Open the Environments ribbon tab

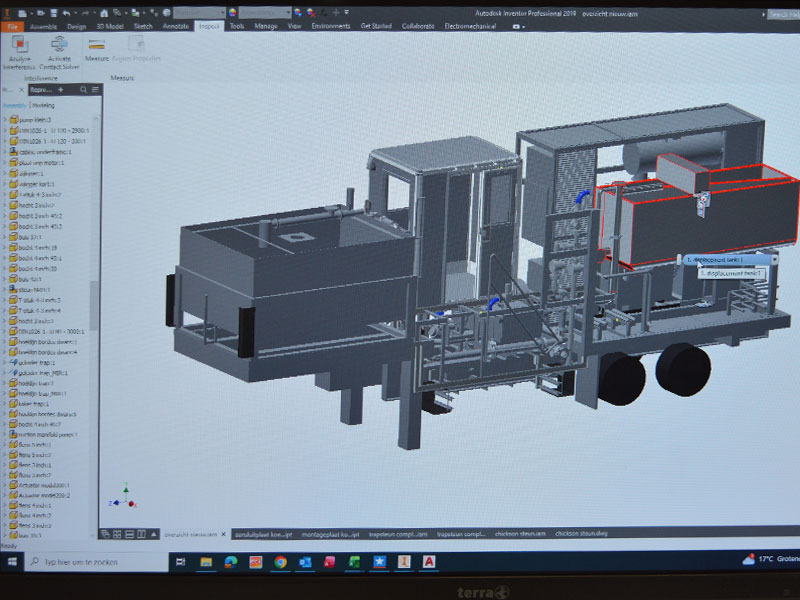[331, 26]
